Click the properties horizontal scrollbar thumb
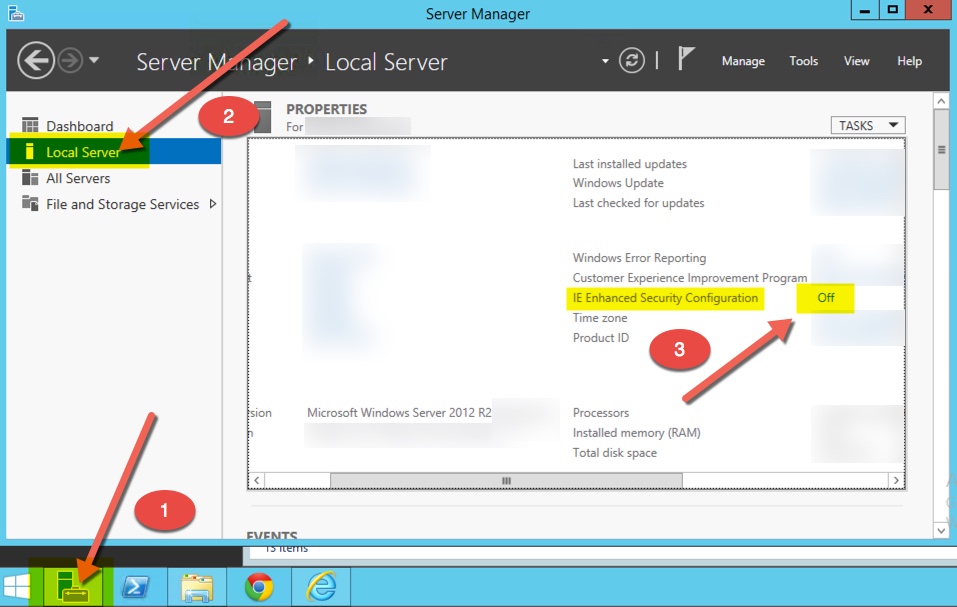 (506, 481)
